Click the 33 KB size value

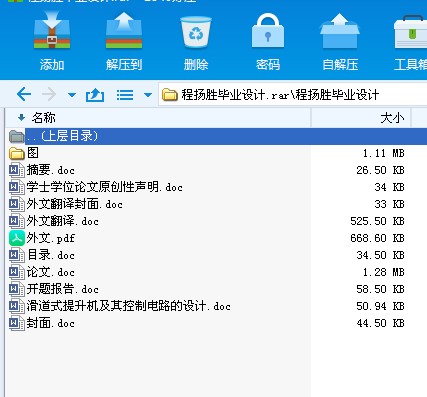coord(389,204)
